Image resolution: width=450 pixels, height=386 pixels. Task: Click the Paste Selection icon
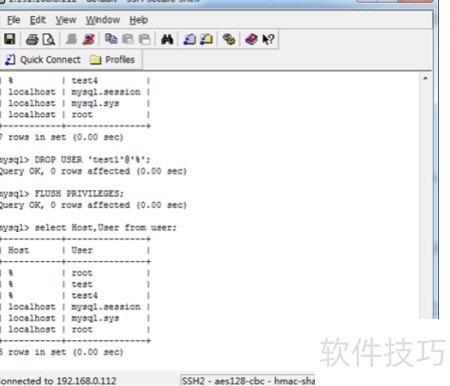144,39
